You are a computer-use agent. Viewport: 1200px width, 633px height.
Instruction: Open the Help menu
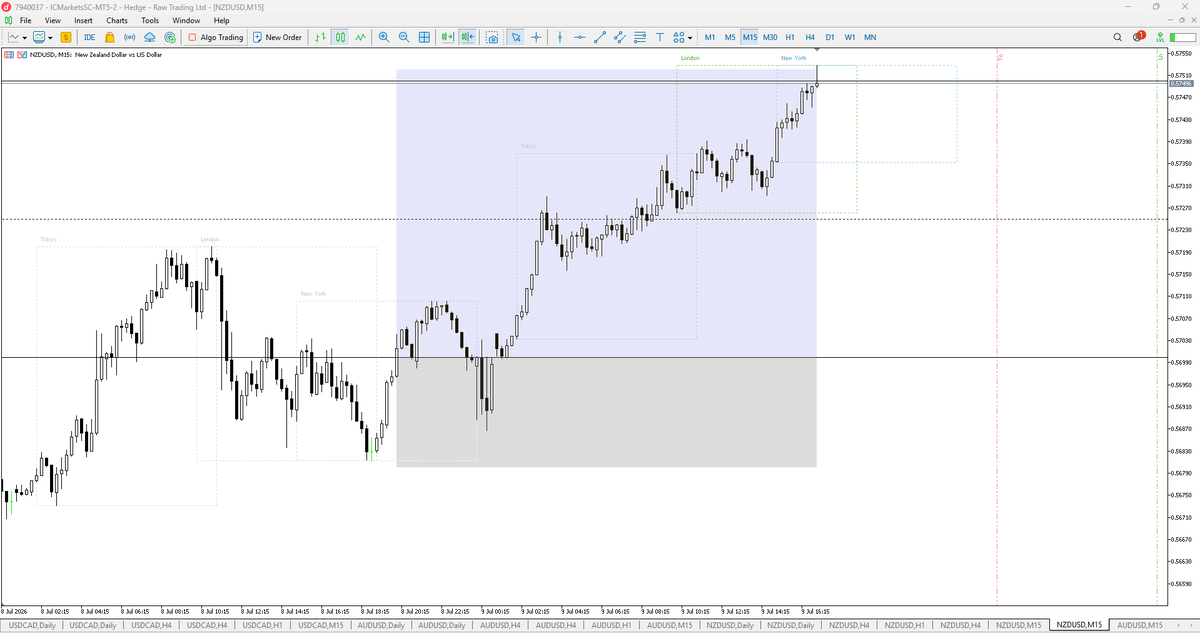221,20
